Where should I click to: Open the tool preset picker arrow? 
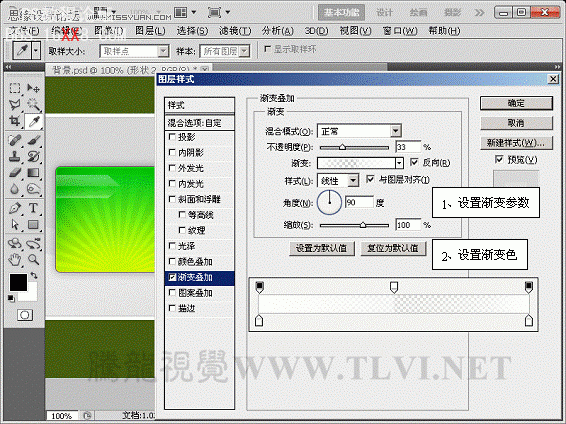click(36, 51)
